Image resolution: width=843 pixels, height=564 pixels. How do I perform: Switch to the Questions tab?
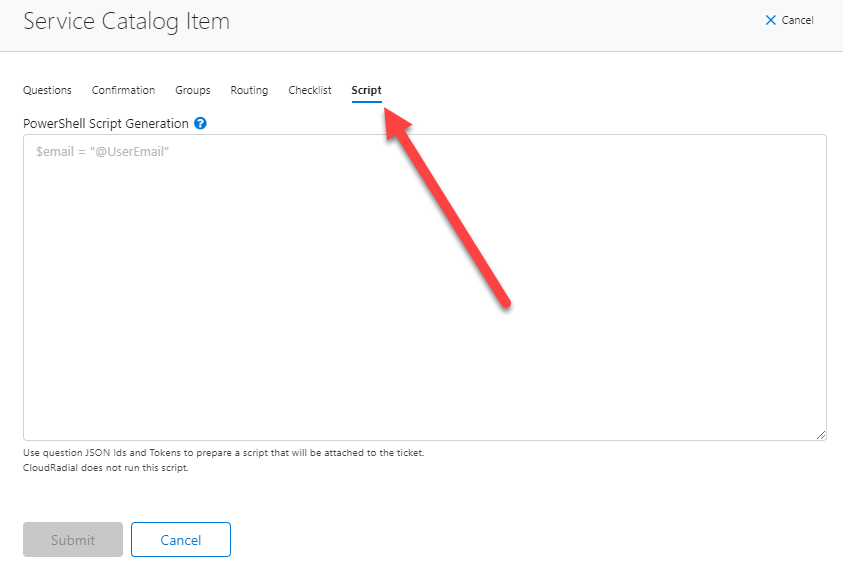click(x=47, y=90)
